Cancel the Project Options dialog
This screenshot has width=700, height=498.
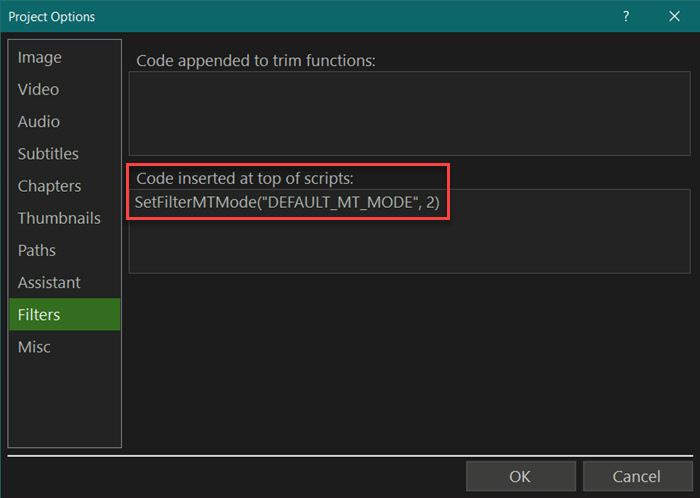tap(638, 476)
